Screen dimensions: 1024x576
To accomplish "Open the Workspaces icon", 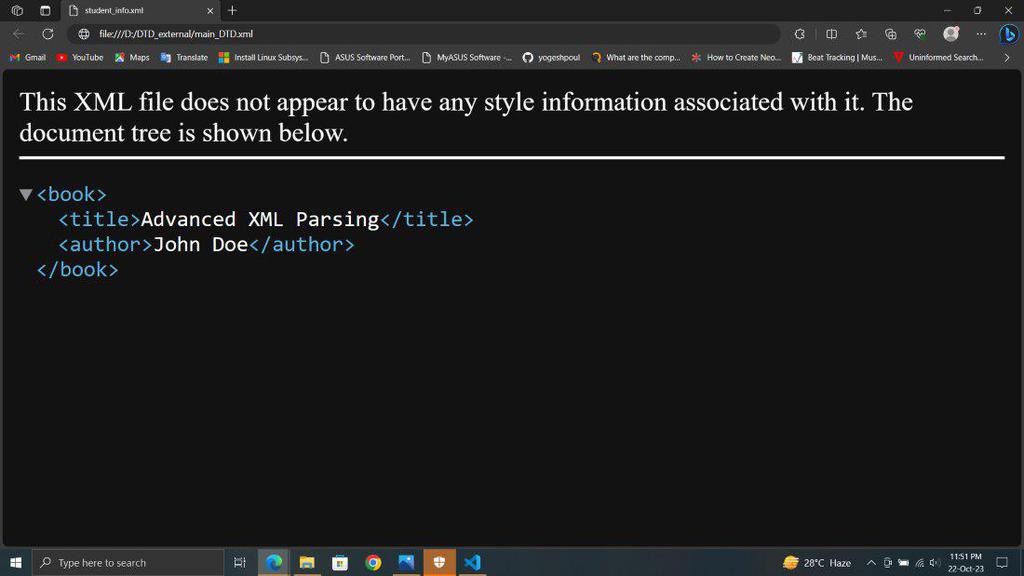I will (x=17, y=10).
